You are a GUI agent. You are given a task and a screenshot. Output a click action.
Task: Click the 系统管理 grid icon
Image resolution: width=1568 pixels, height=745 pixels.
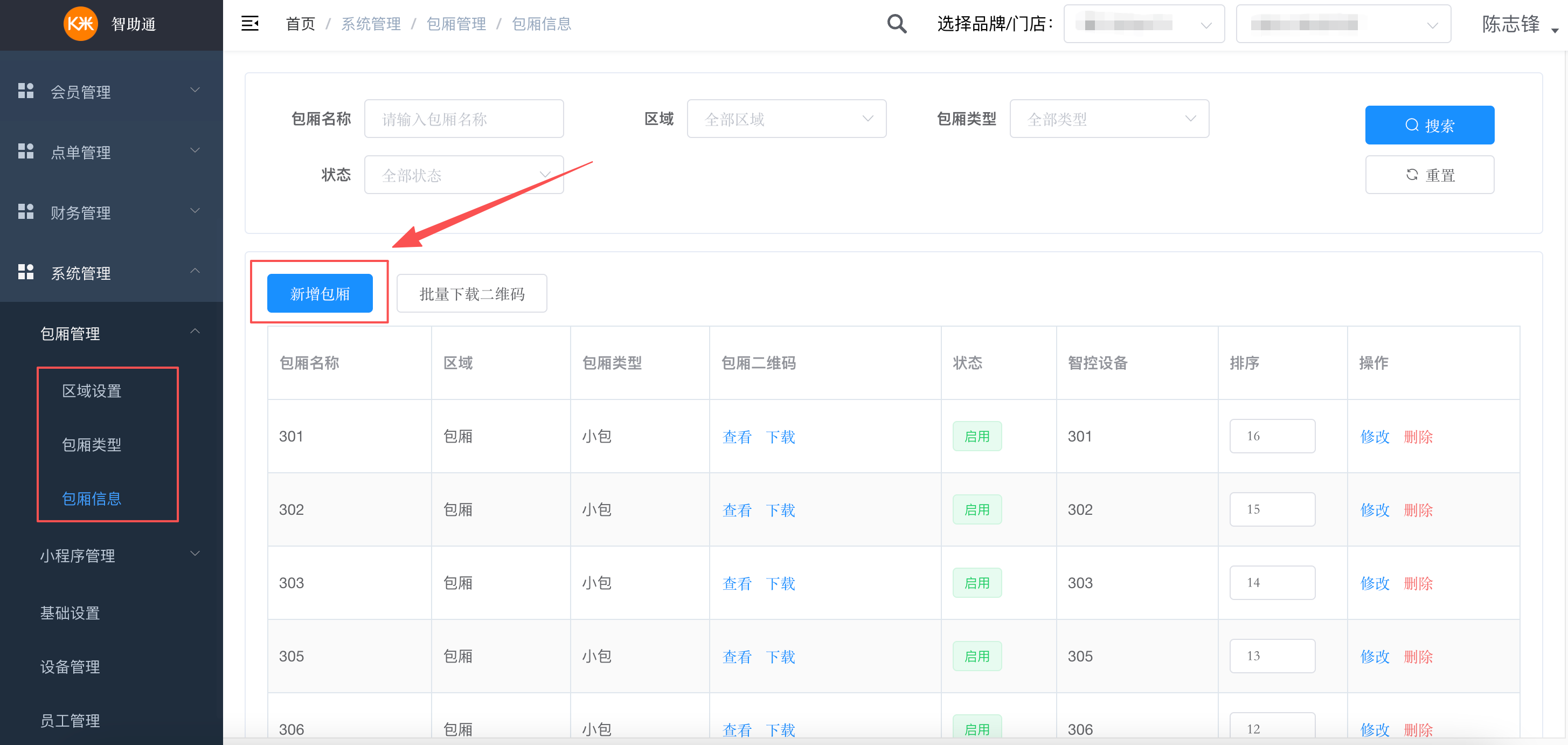(x=25, y=272)
